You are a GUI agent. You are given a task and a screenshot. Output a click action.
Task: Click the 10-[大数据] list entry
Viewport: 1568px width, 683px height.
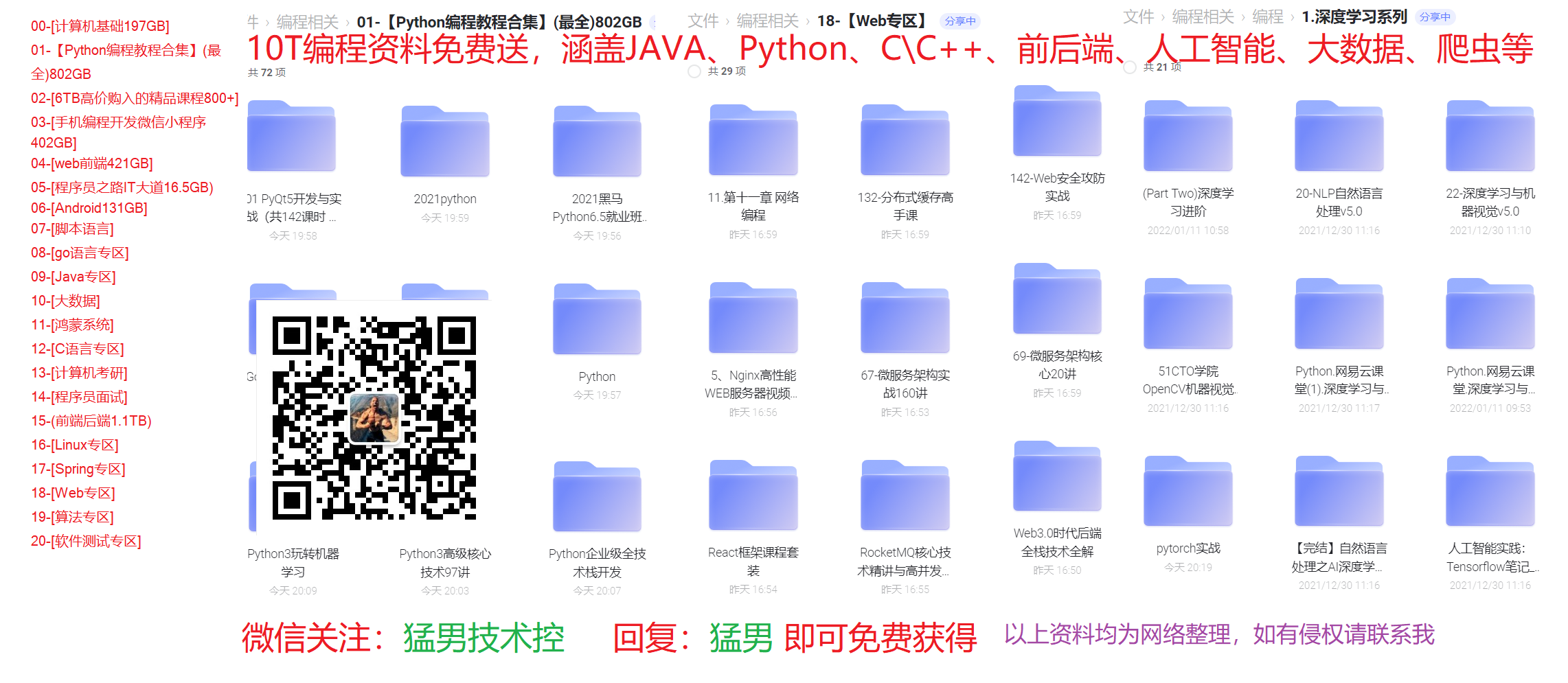(x=65, y=301)
